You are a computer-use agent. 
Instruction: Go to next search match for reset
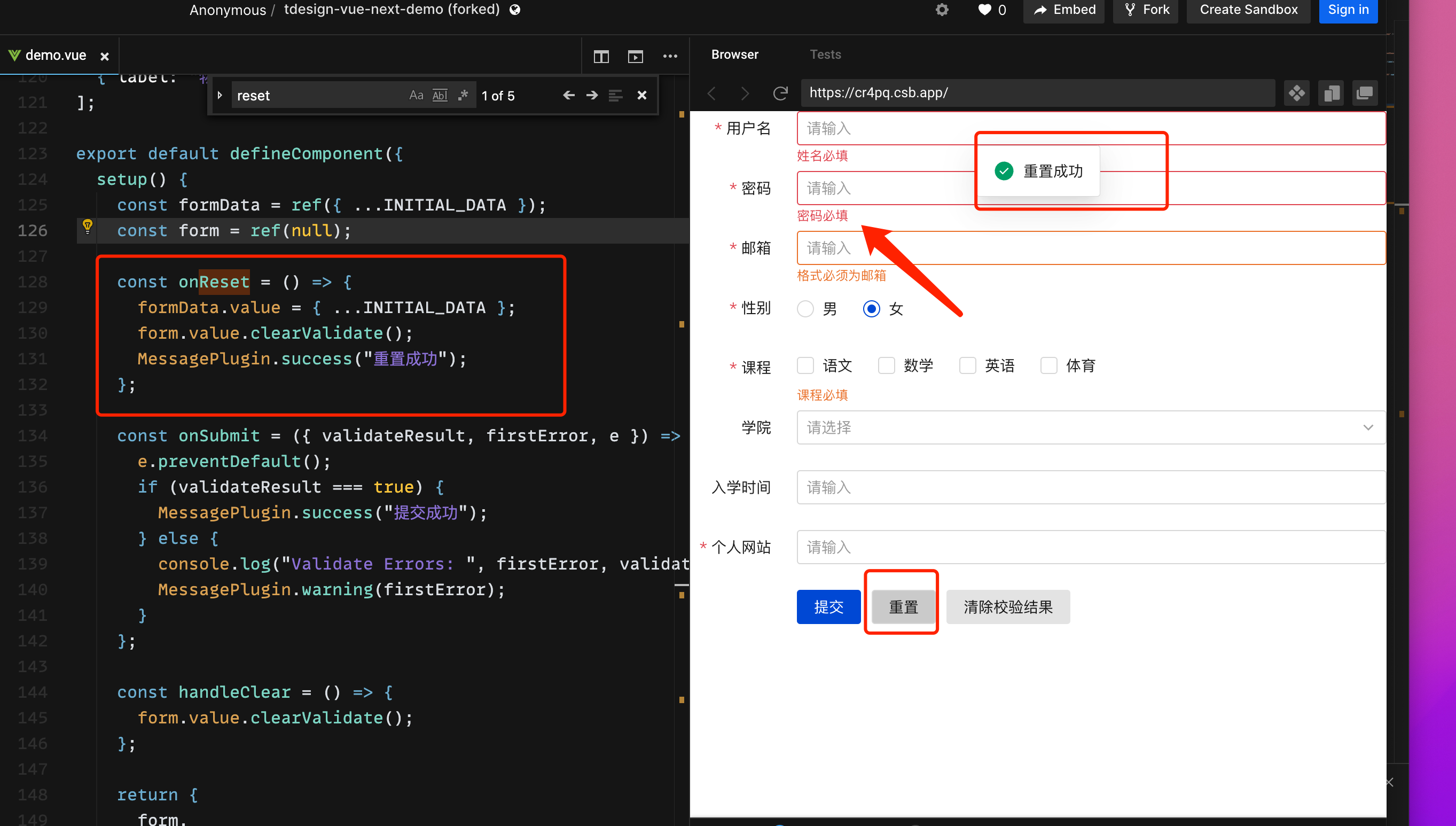click(591, 95)
